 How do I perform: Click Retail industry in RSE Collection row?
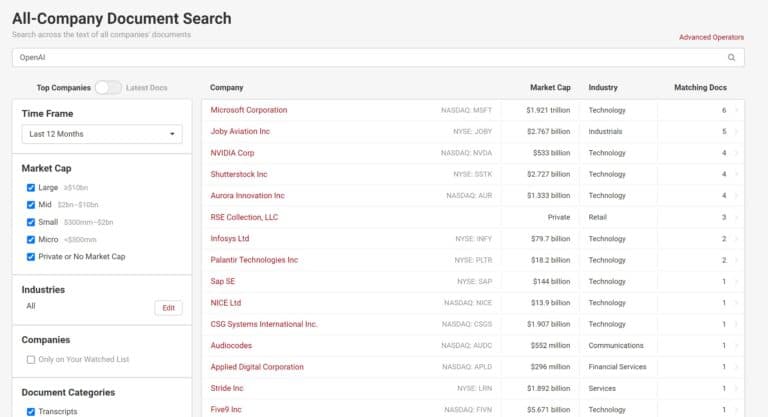(x=598, y=217)
